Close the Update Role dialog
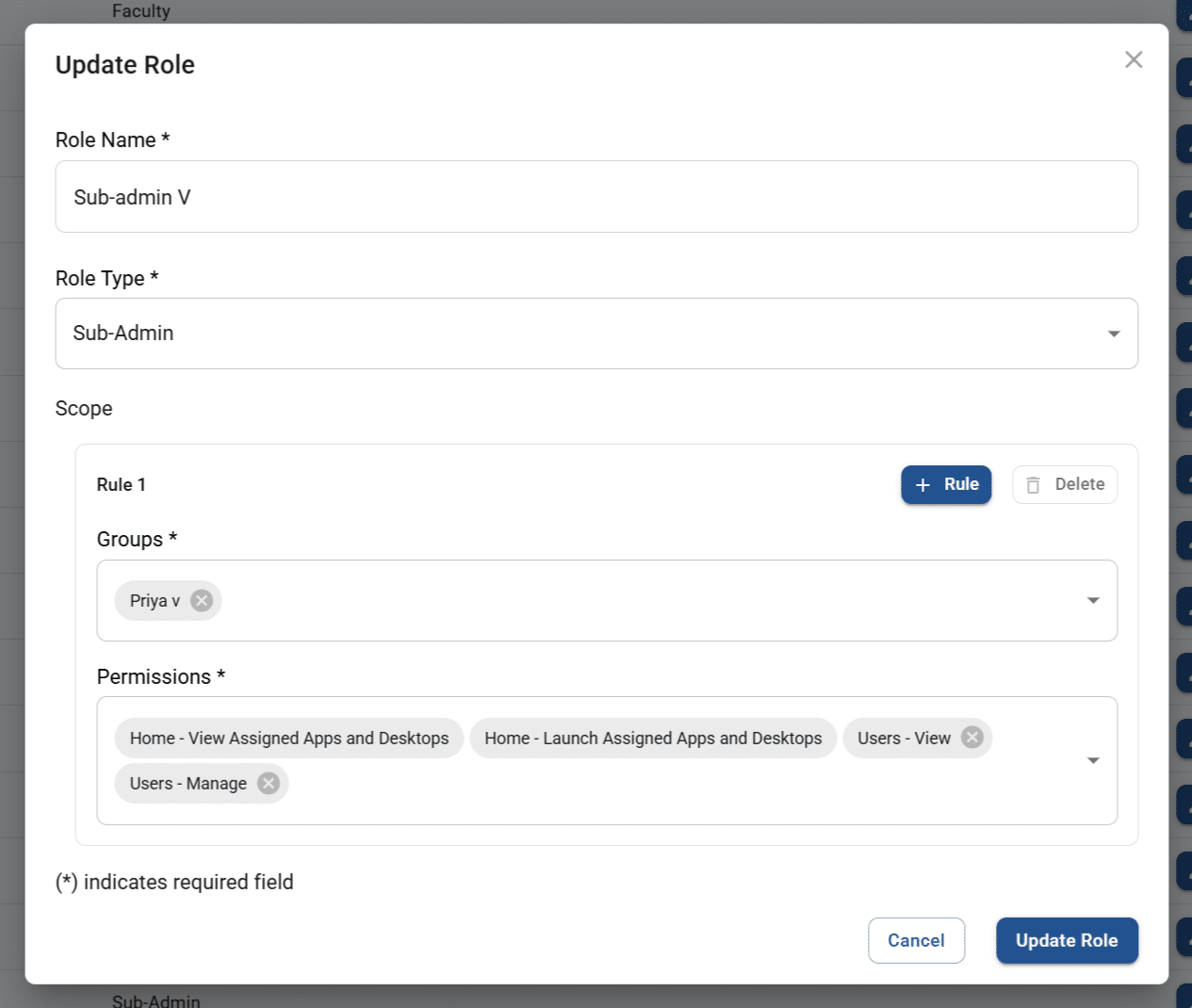The height and width of the screenshot is (1008, 1192). pyautogui.click(x=1134, y=60)
